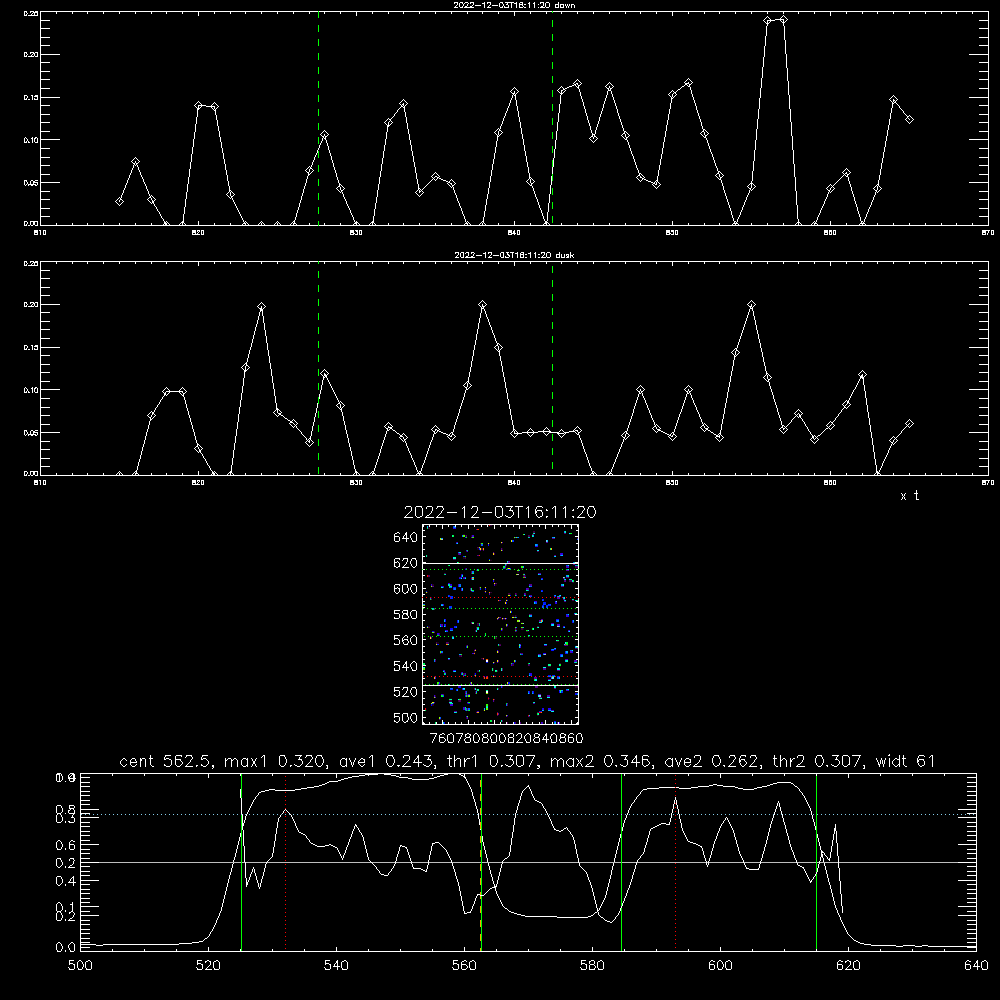Click the right green dashed line in the dusk plot
This screenshot has height=1000, width=1000.
(552, 368)
